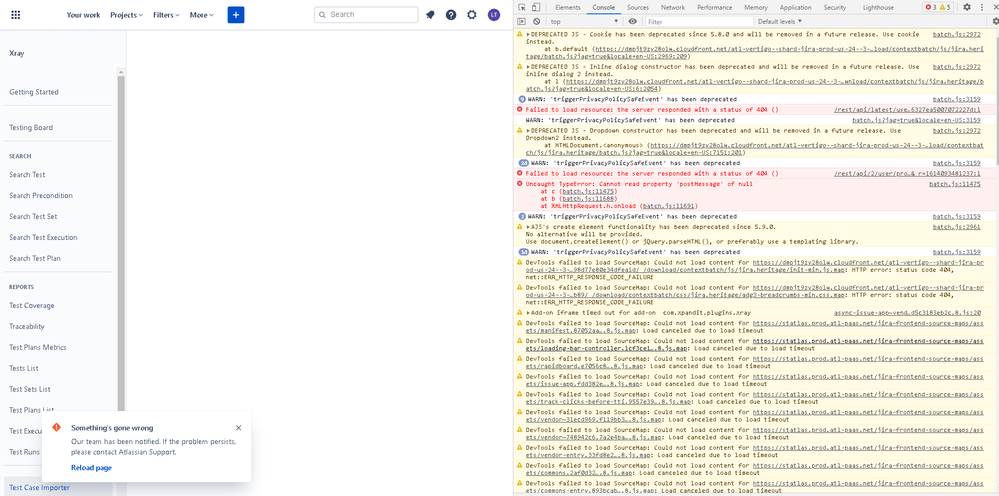Open the Jira app switcher grid icon
Viewport: 999px width, 496px height.
[x=16, y=15]
